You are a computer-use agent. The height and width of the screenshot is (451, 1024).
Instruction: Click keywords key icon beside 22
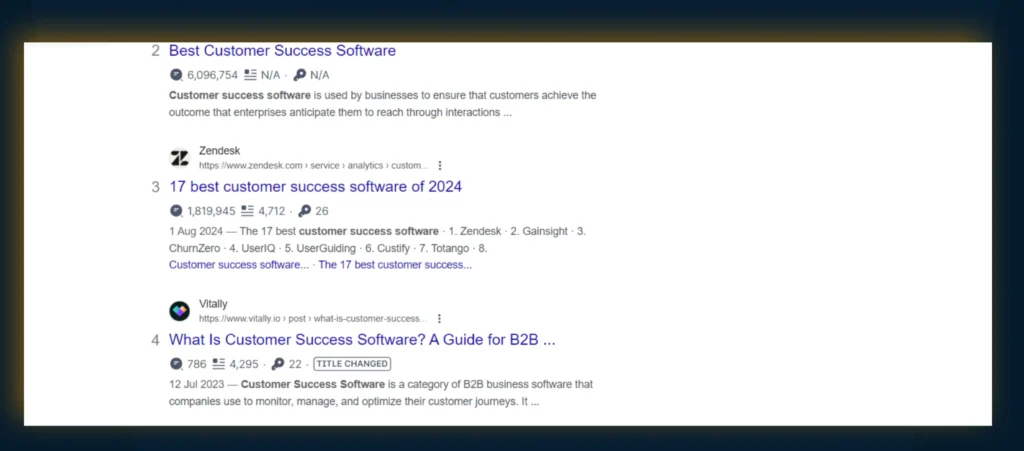[x=277, y=364]
